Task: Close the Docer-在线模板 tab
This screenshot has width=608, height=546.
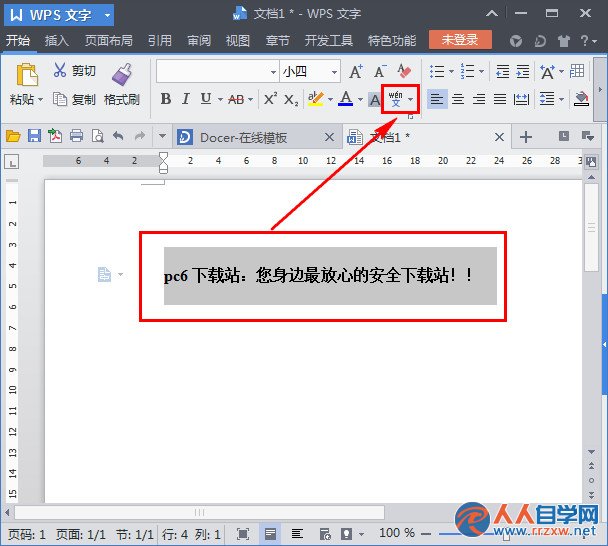Action: pyautogui.click(x=329, y=137)
